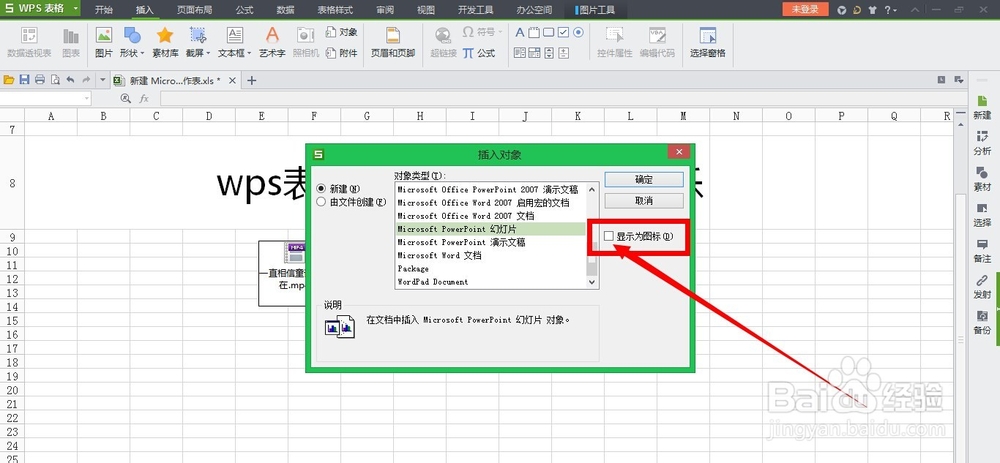1000x463 pixels.
Task: Open the 素材 panel in right sidebar
Action: (x=982, y=179)
